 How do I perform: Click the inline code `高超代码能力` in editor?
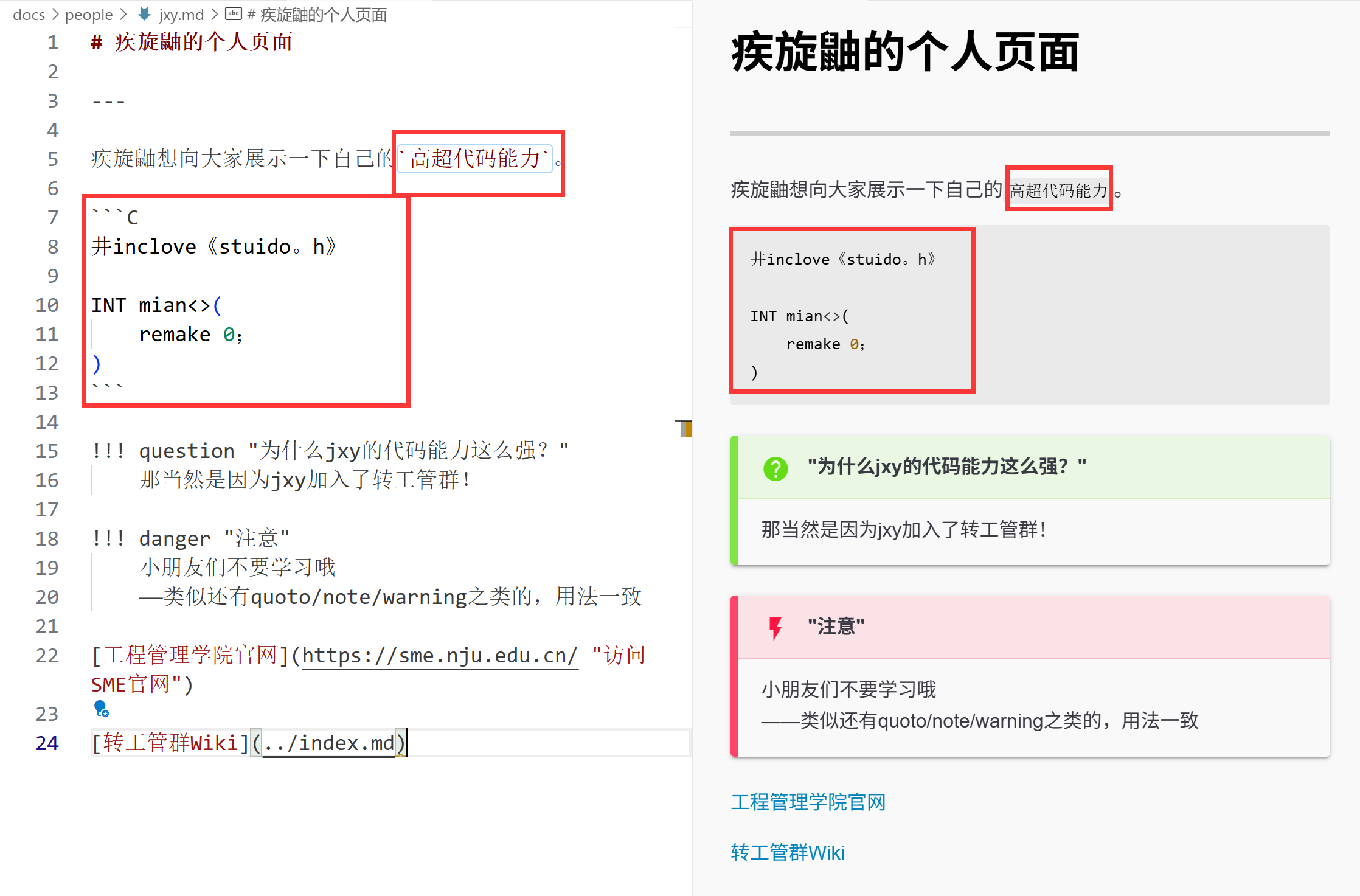[474, 159]
